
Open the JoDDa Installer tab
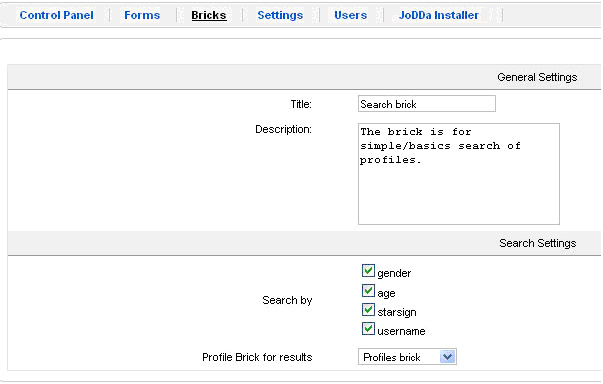(439, 15)
